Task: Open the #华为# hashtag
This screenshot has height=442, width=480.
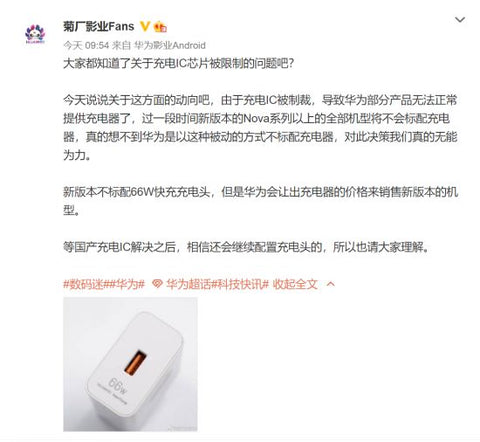Action: click(x=126, y=284)
